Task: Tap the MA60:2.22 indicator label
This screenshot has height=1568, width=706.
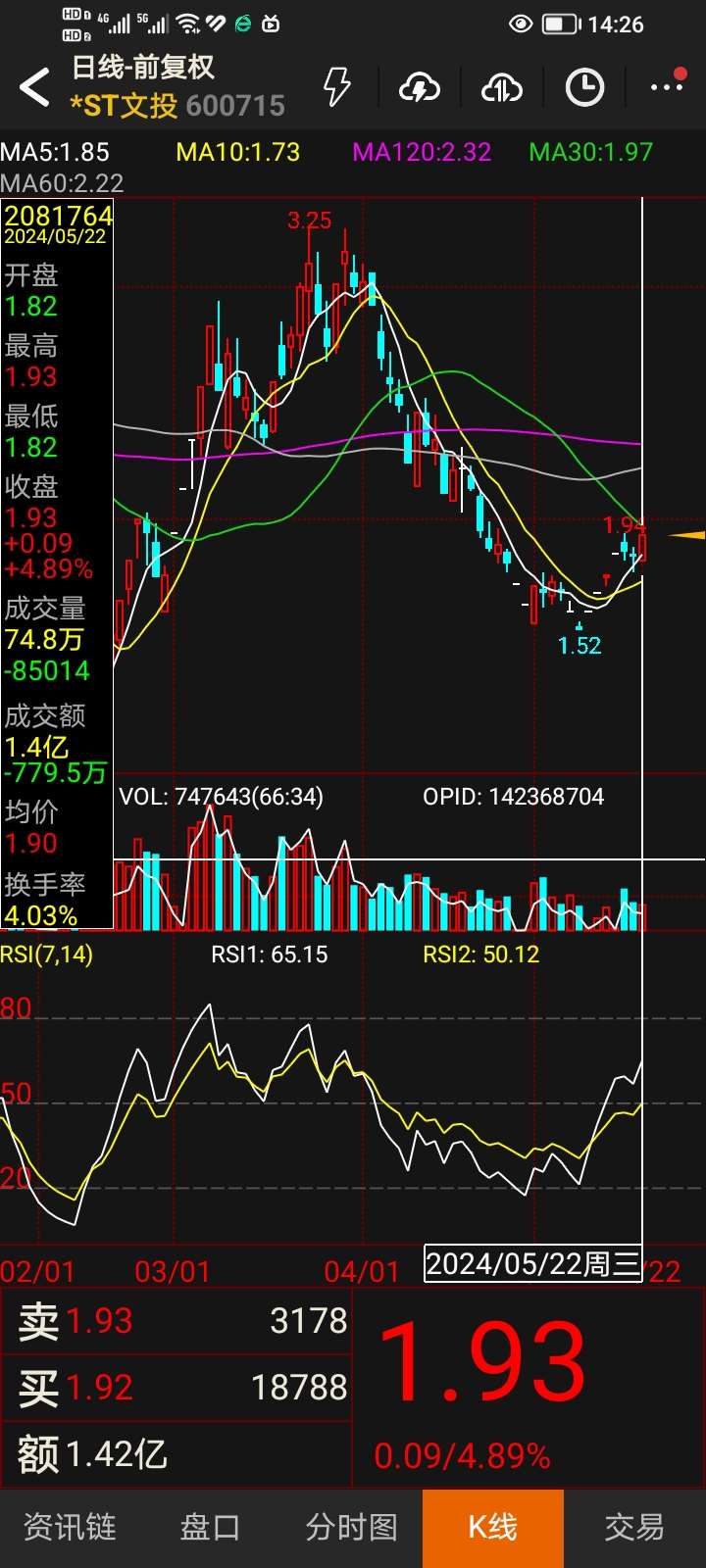Action: 62,183
